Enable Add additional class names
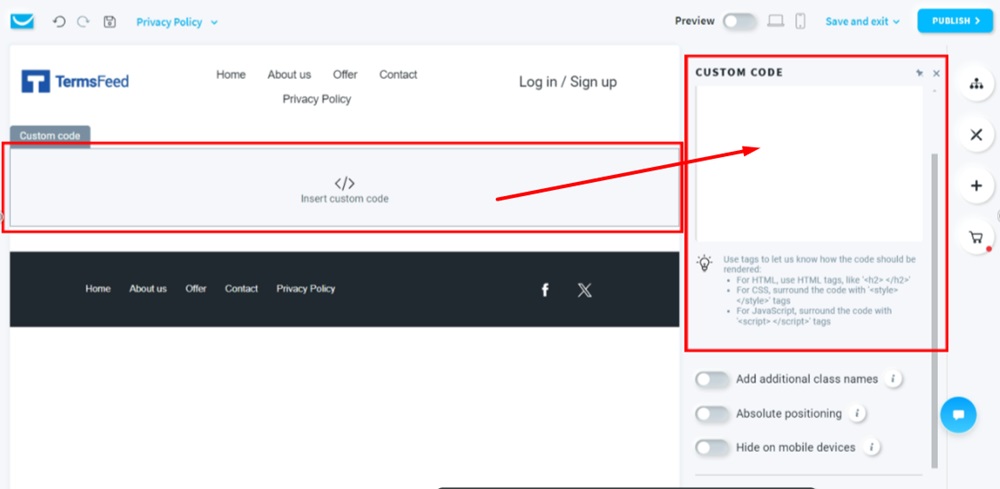The image size is (1000, 489). pyautogui.click(x=712, y=379)
